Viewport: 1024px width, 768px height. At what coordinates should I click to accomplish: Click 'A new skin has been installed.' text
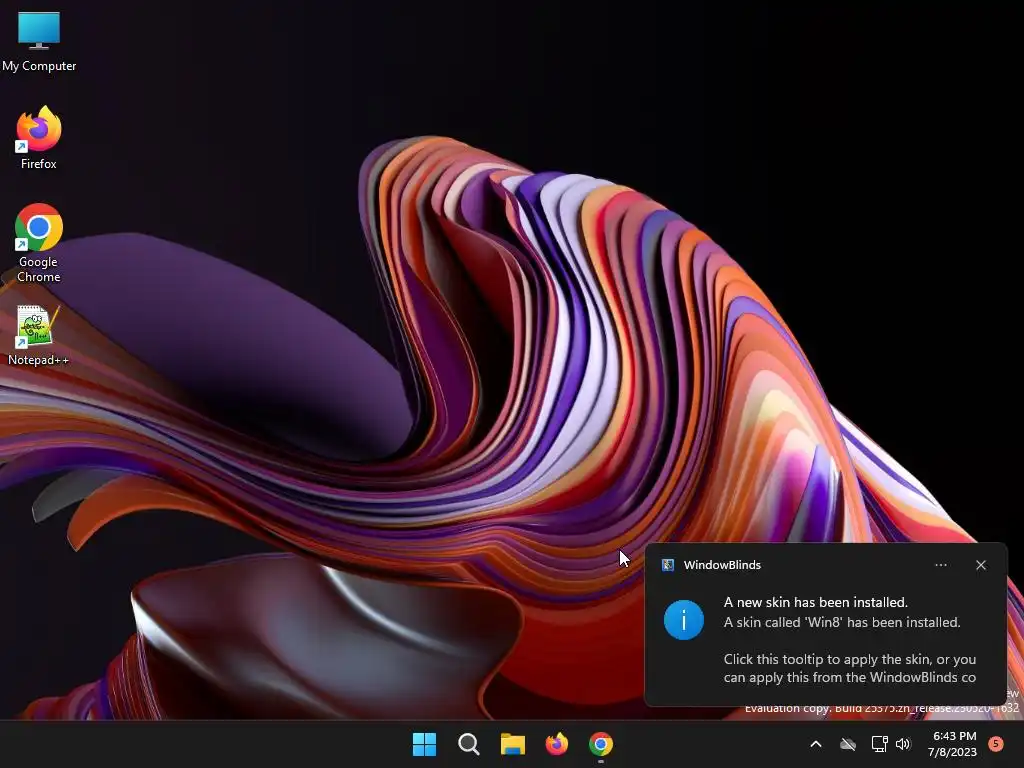pos(816,602)
